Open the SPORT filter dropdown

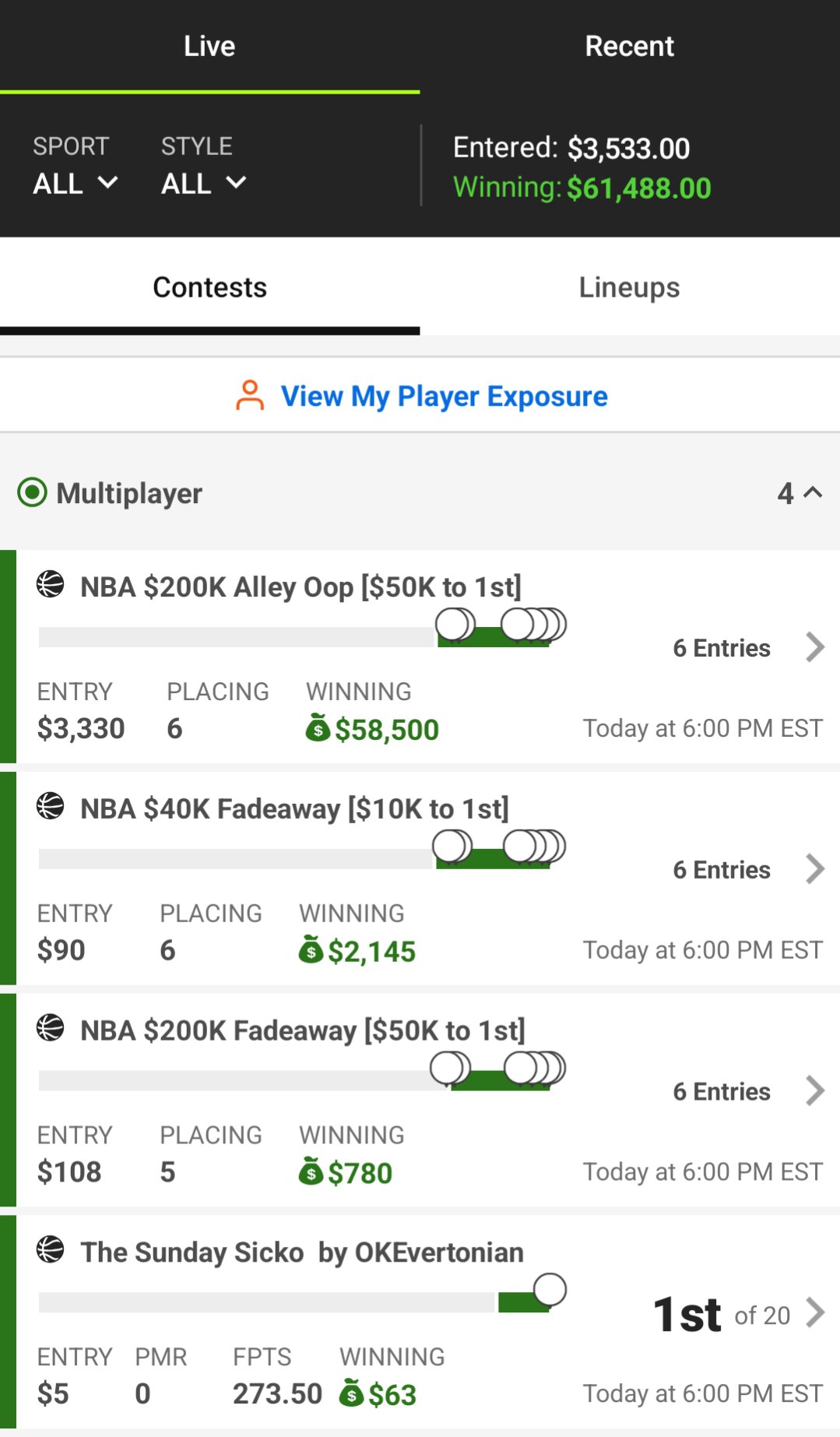(75, 183)
